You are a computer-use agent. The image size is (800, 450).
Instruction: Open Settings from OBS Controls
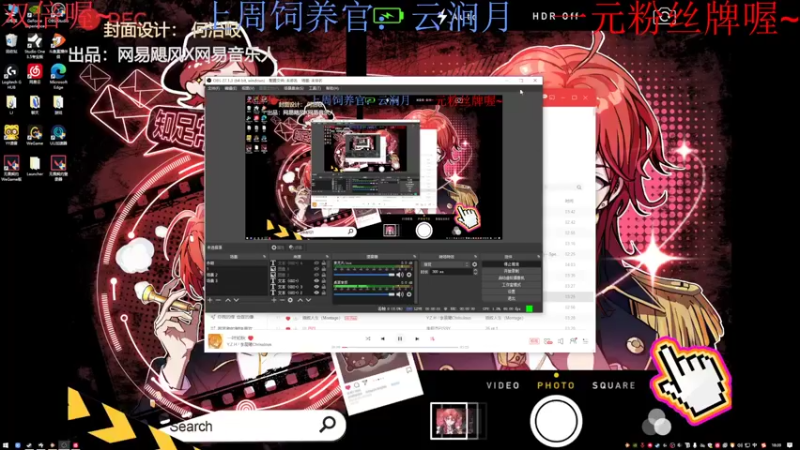pos(511,291)
